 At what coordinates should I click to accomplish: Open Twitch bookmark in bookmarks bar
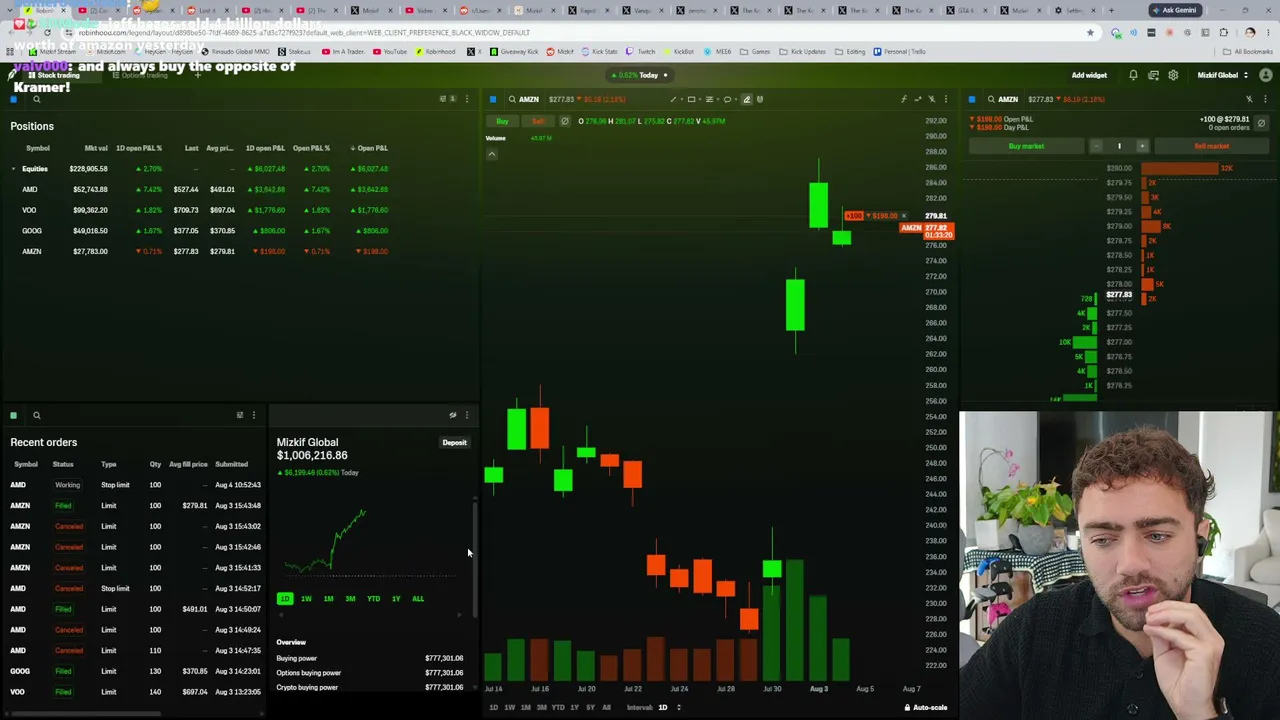click(641, 52)
